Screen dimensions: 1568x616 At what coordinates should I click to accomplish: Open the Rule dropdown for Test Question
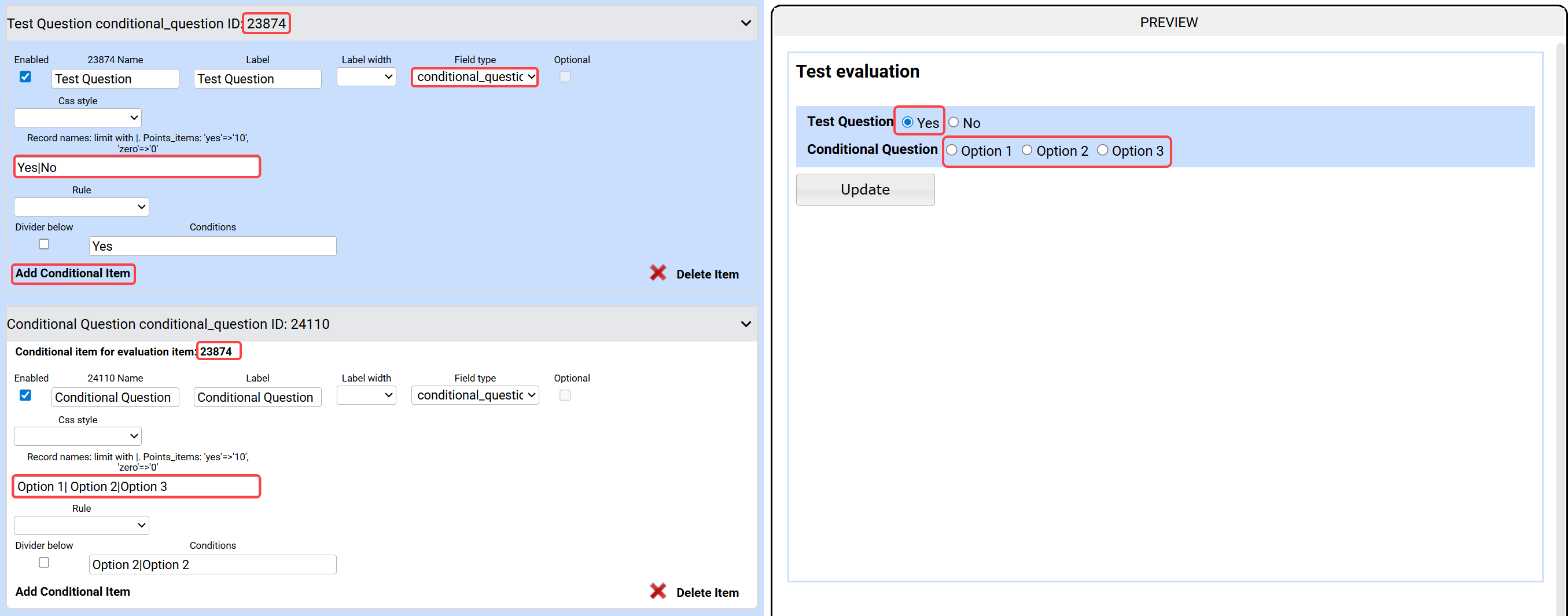click(82, 207)
